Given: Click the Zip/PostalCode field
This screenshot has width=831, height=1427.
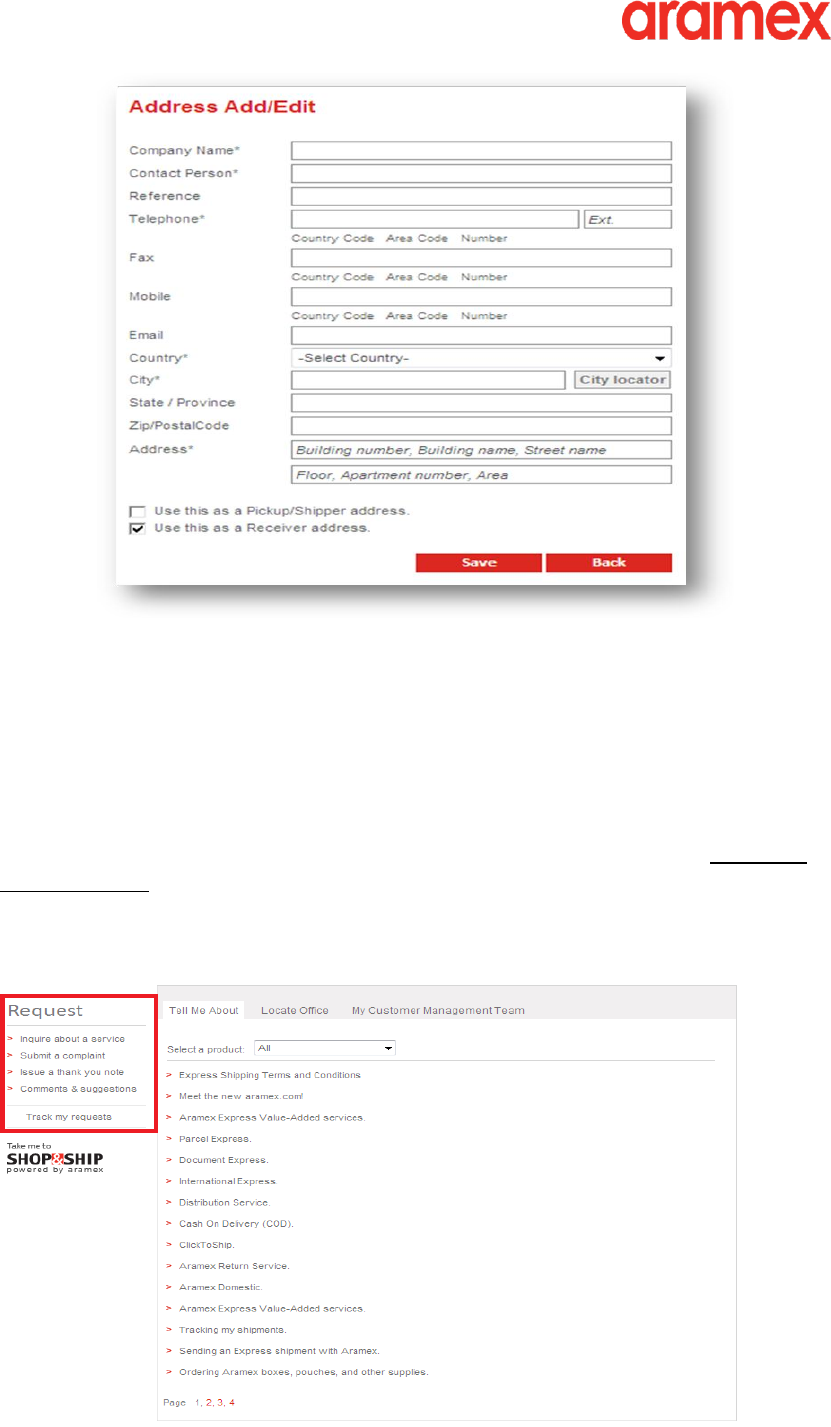Looking at the screenshot, I should pos(481,426).
